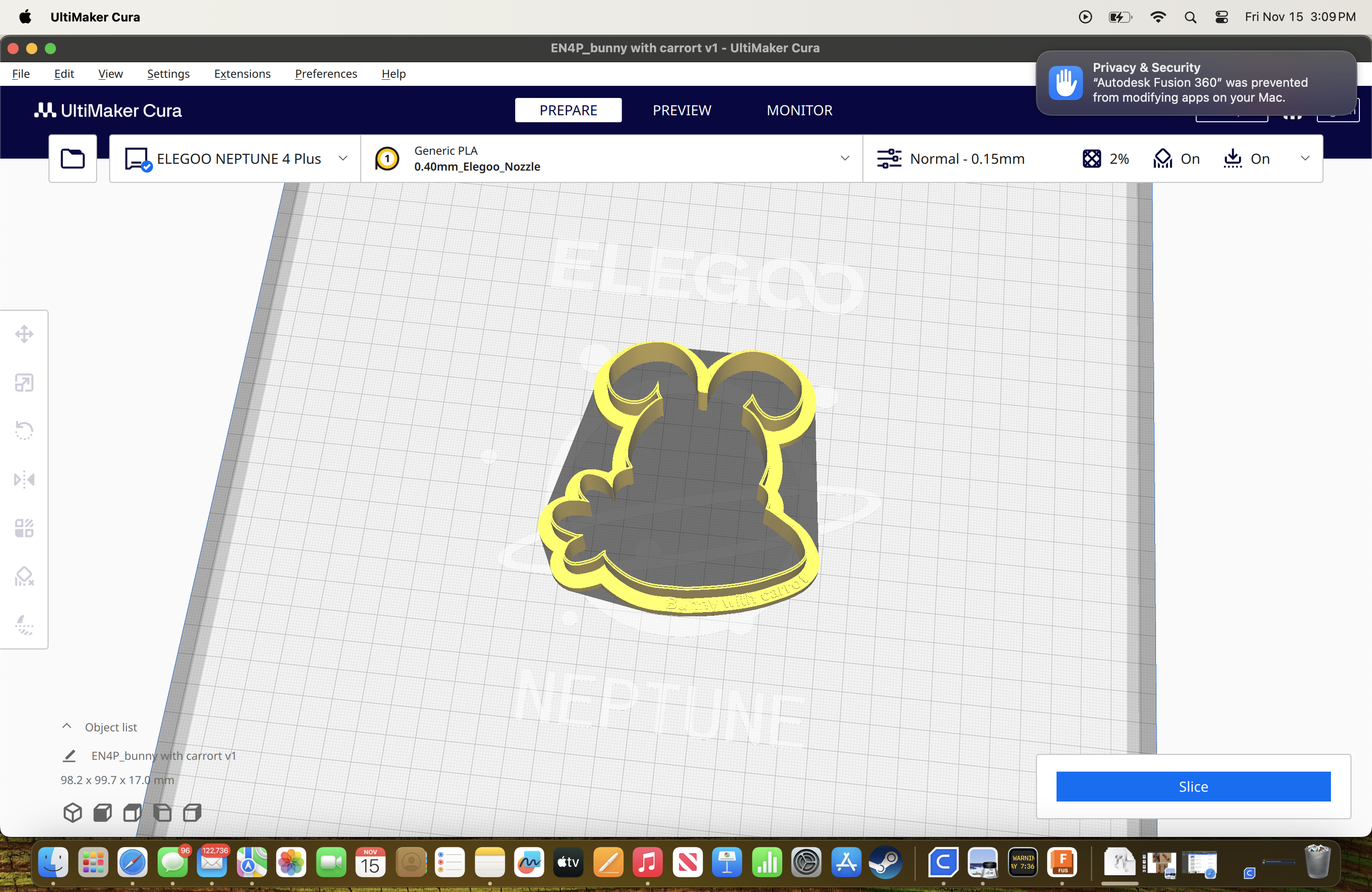Open the Help menu
The width and height of the screenshot is (1372, 892).
point(394,74)
